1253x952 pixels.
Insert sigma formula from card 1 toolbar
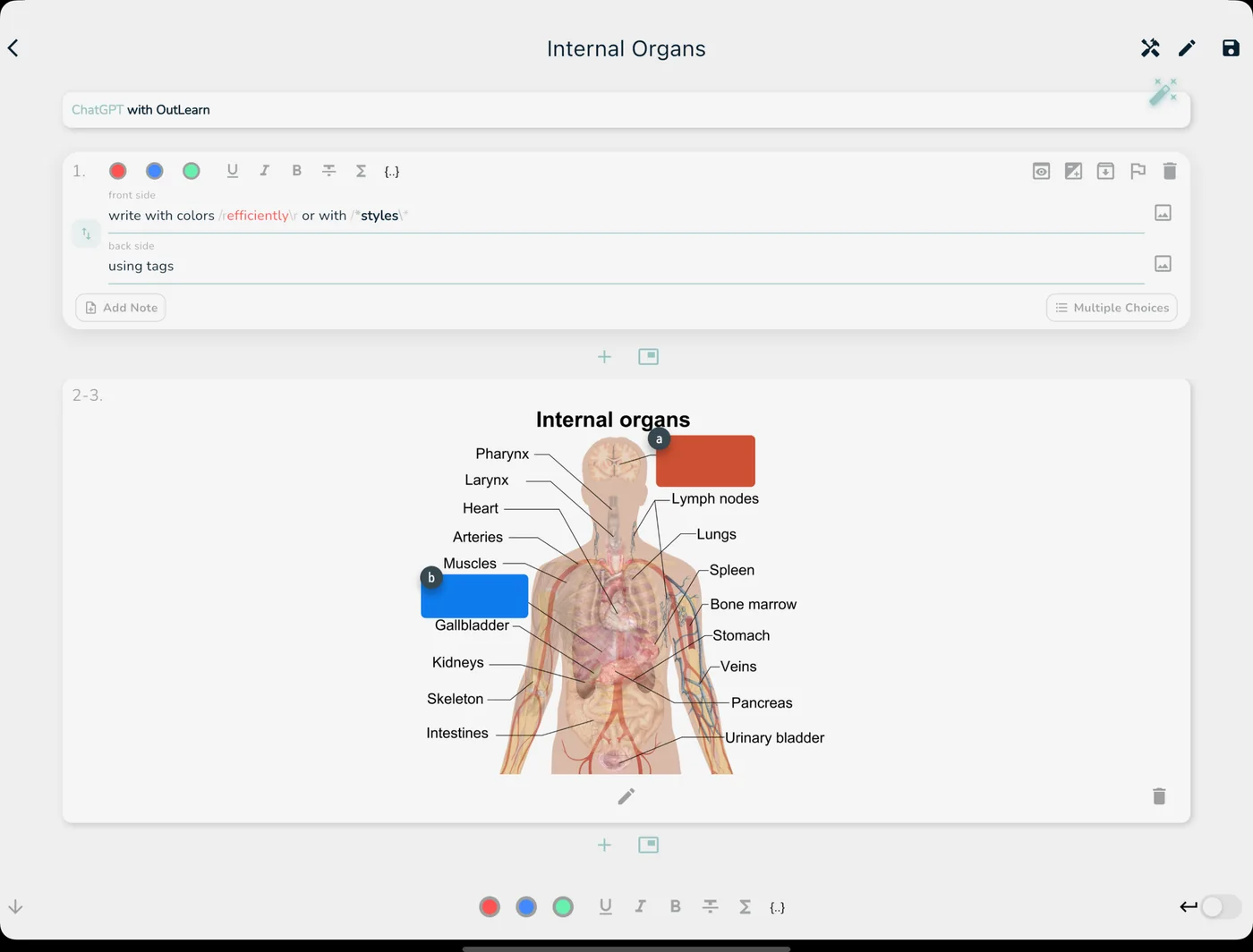click(361, 171)
